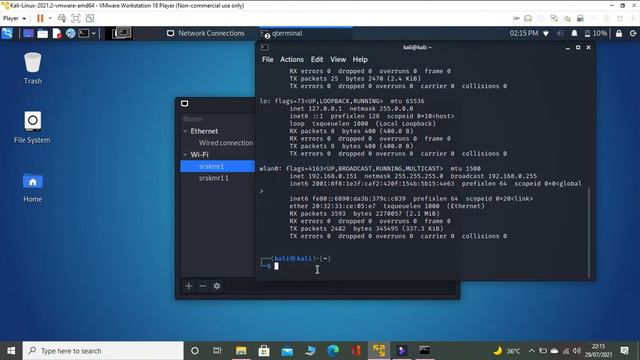The height and width of the screenshot is (360, 640).
Task: Click the VMware printer device icon
Action: click(580, 18)
